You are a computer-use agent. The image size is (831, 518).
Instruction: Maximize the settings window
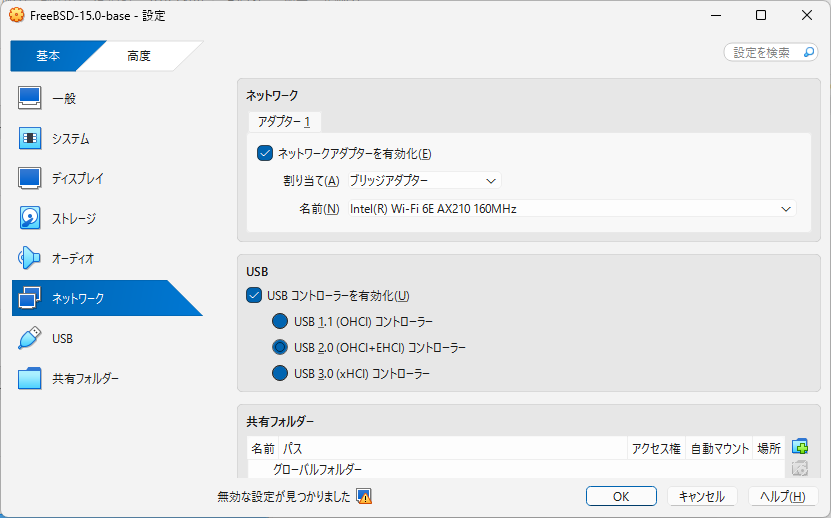click(761, 15)
